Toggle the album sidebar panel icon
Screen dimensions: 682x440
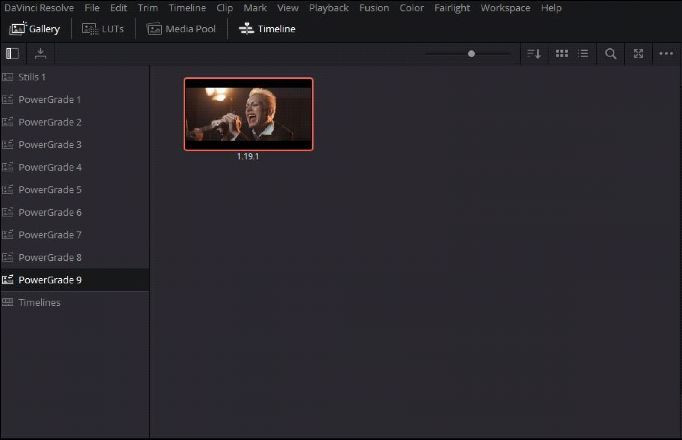click(x=12, y=54)
